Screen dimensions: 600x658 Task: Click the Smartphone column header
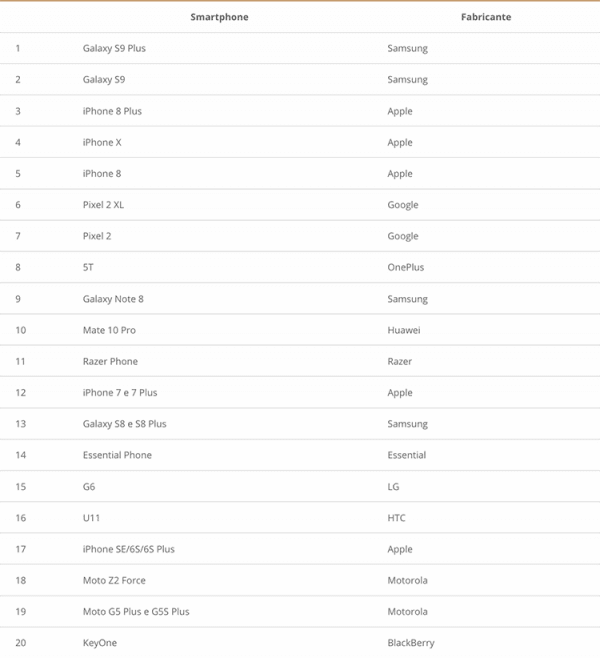pyautogui.click(x=219, y=17)
